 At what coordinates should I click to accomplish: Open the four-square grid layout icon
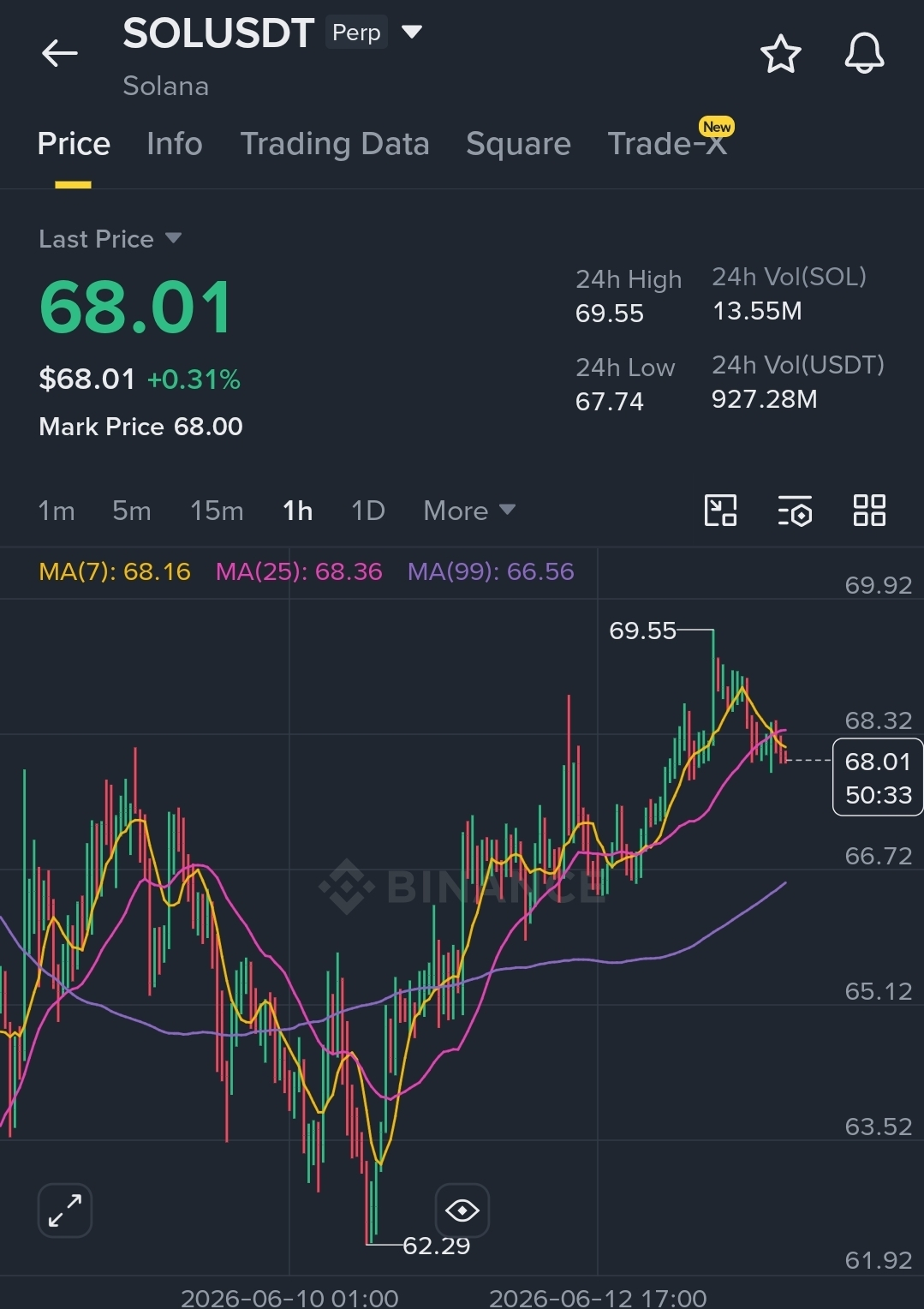coord(869,511)
